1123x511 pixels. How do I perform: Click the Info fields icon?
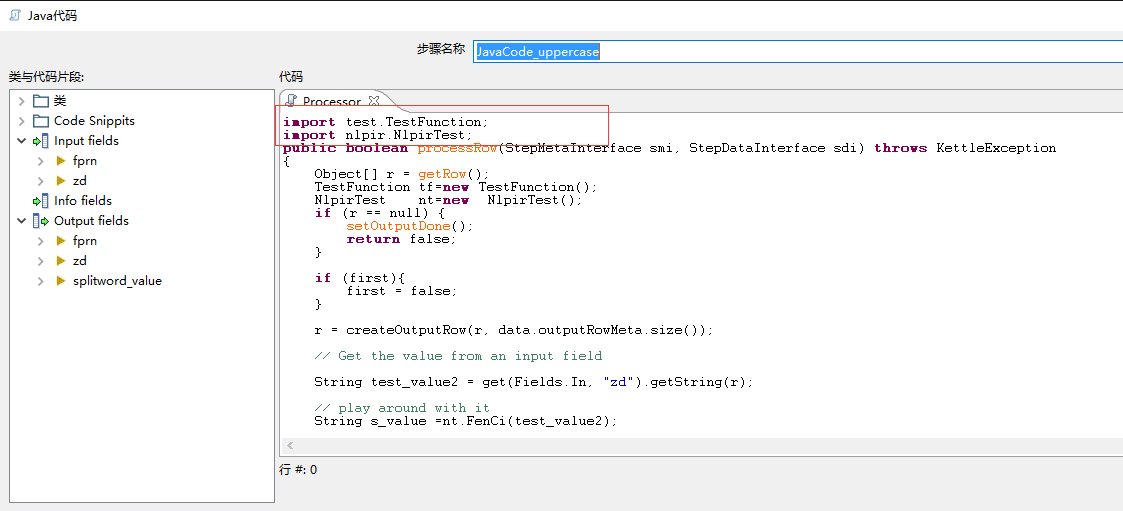point(41,201)
